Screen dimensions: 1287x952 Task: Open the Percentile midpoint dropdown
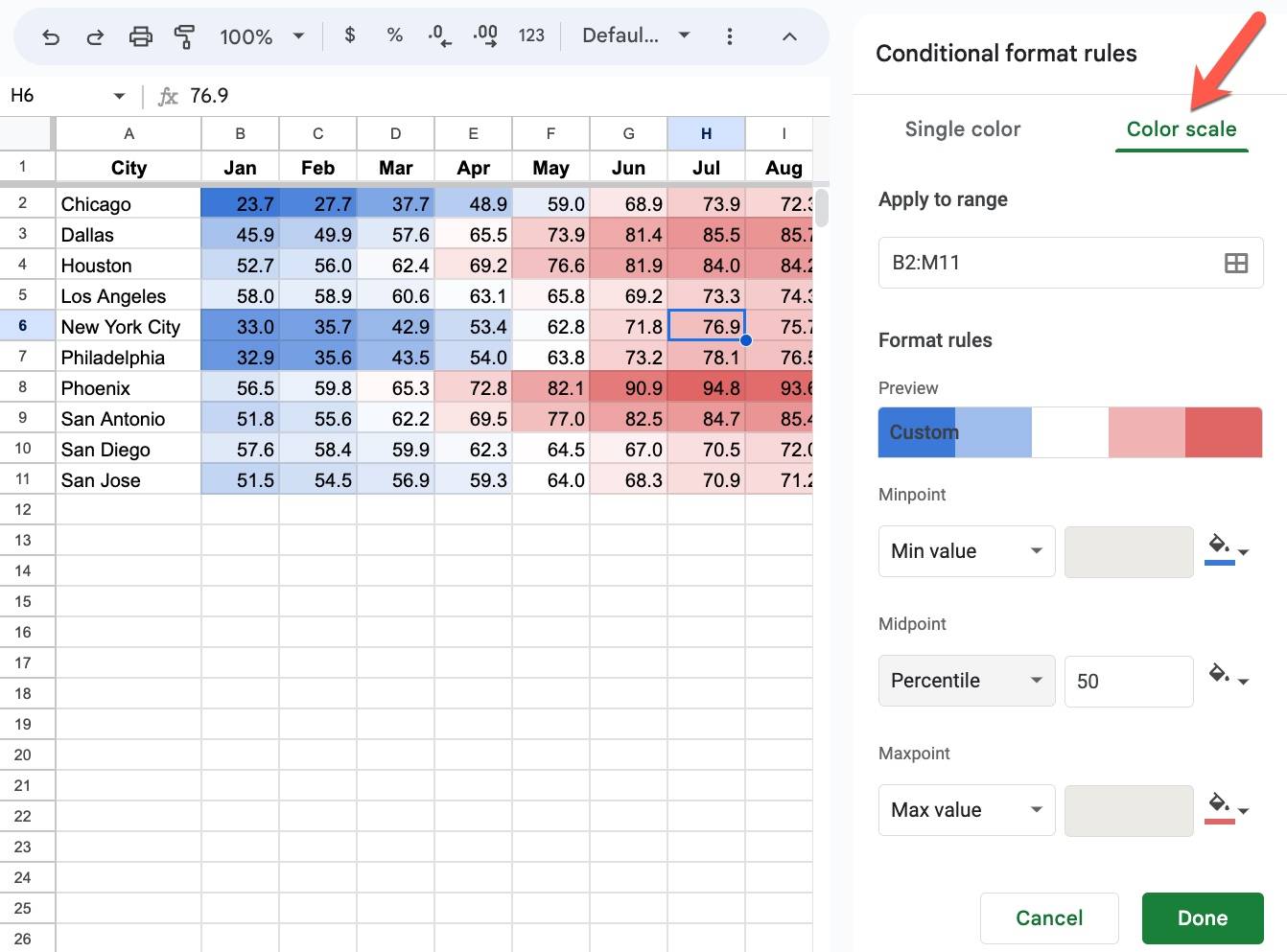coord(966,681)
